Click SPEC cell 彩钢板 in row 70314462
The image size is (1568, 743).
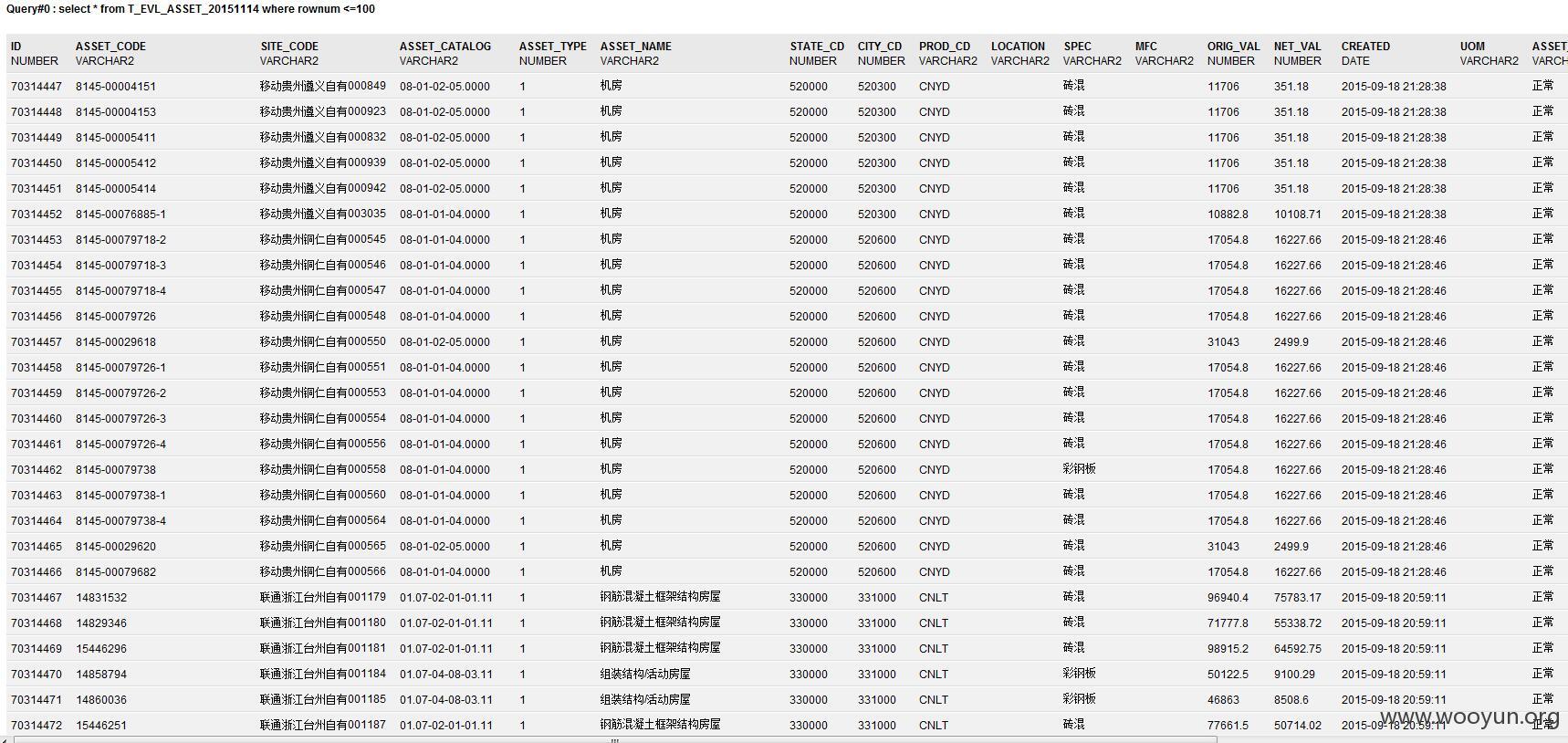[1079, 469]
